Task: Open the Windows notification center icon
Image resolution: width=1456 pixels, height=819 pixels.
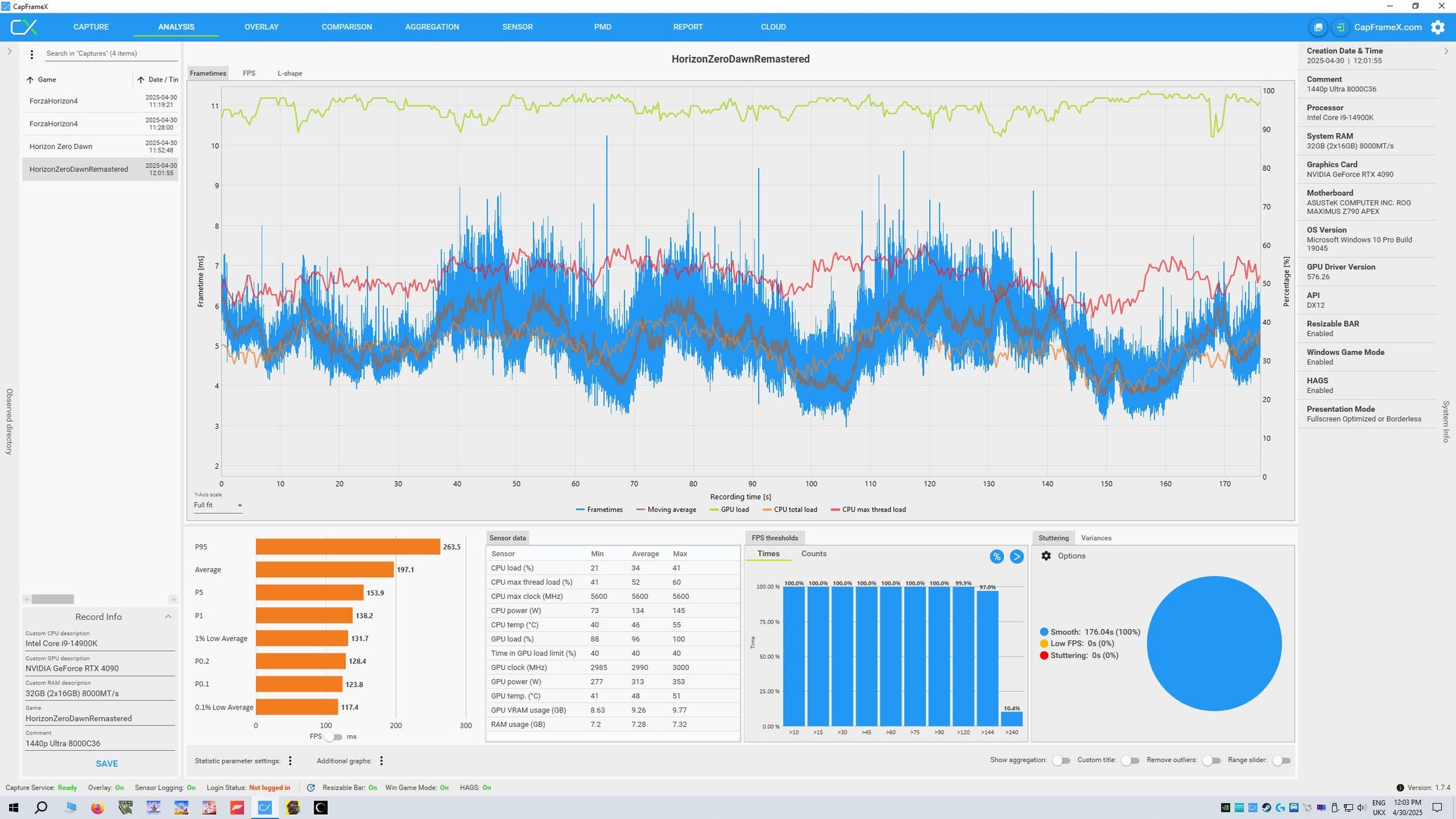Action: (1438, 808)
